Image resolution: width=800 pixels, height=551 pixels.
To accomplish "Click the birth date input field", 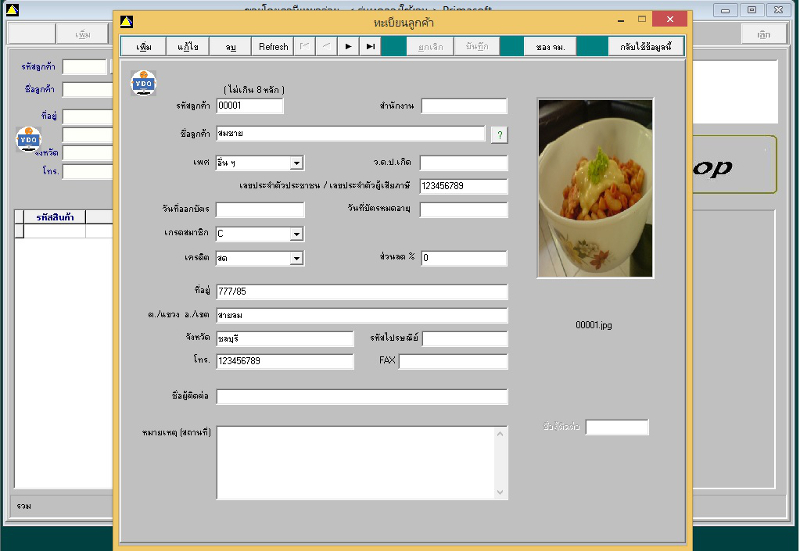I will pos(464,163).
